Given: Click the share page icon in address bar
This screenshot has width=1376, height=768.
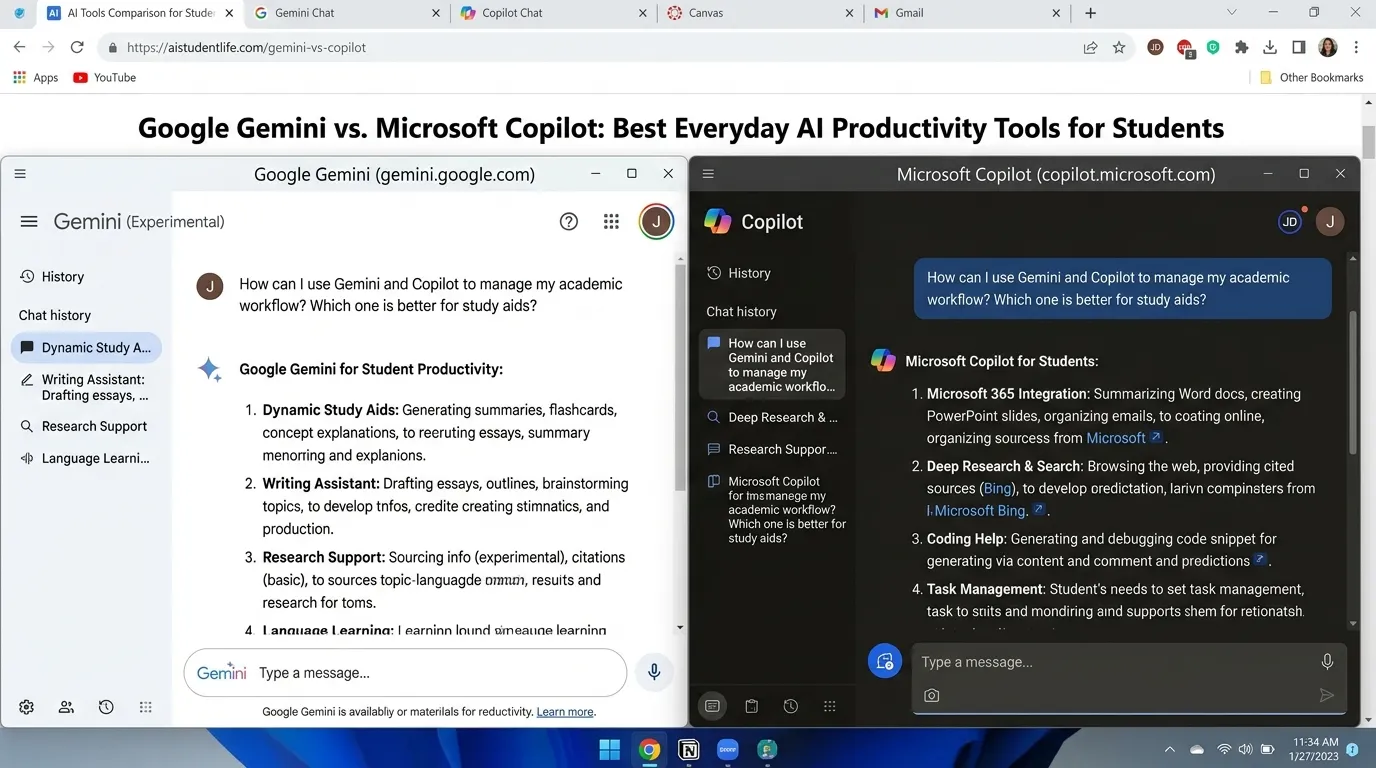Looking at the screenshot, I should pos(1090,47).
